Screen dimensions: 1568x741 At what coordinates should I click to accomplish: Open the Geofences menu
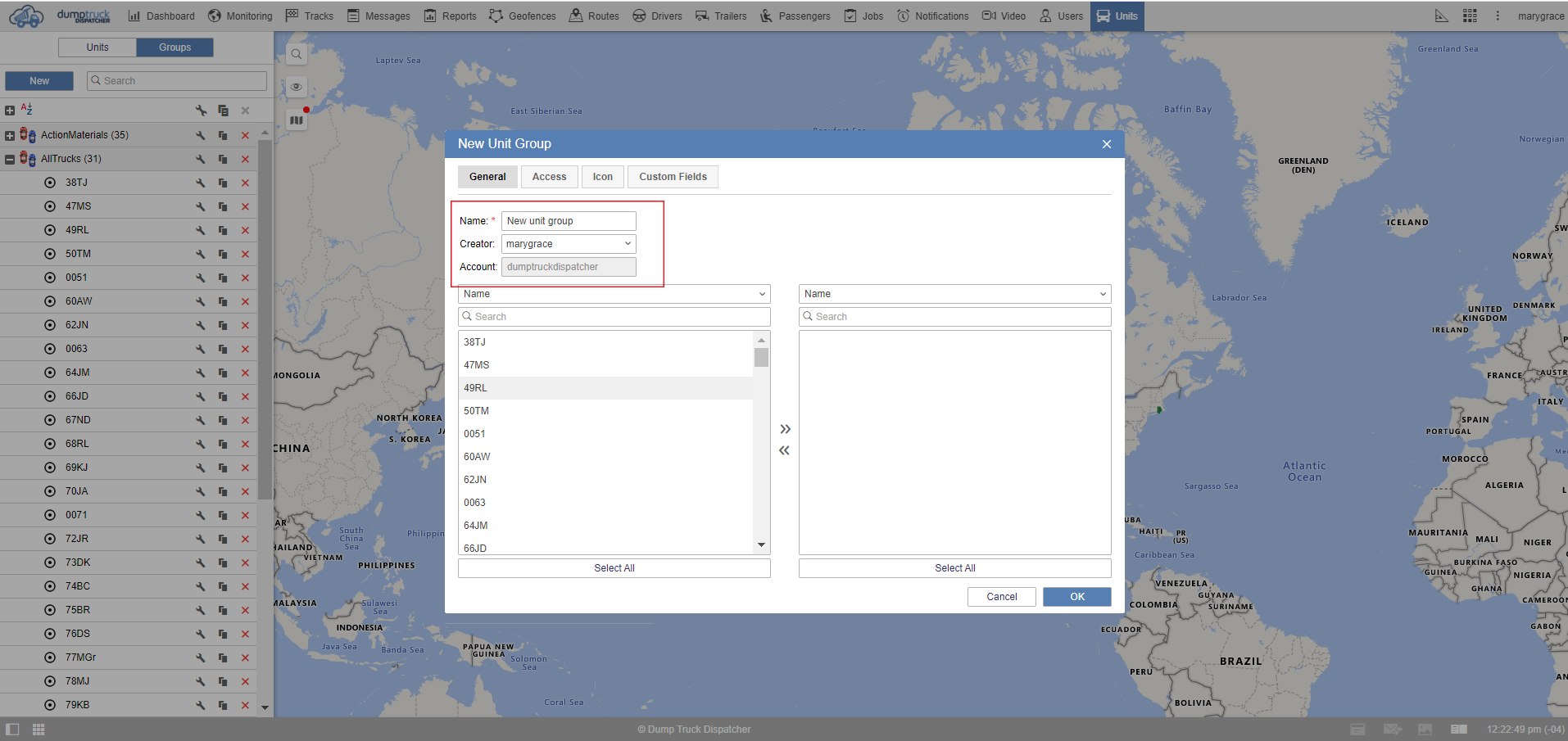tap(523, 16)
